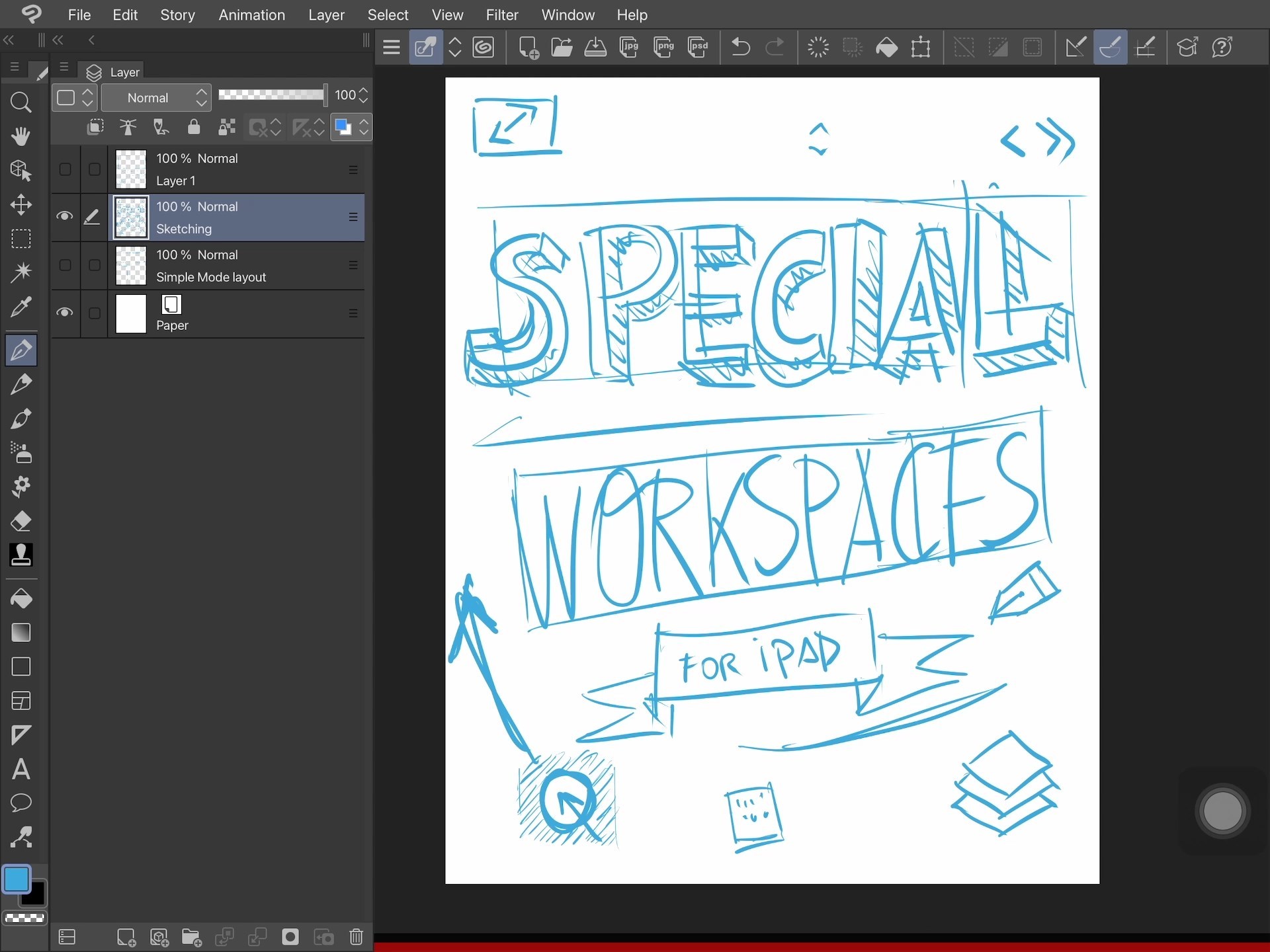Click the layer opacity slider
This screenshot has height=952, width=1270.
click(x=273, y=95)
